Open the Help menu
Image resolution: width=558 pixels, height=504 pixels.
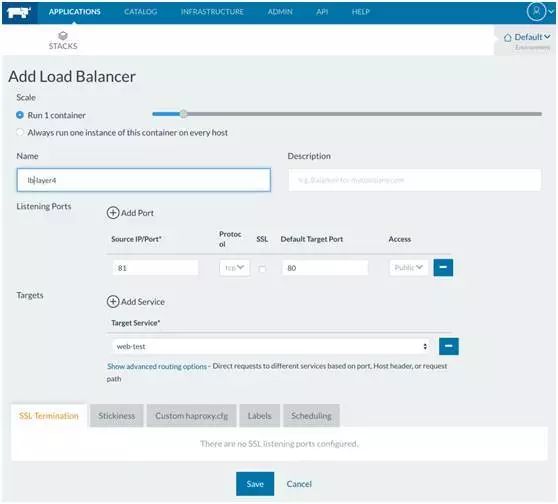360,12
